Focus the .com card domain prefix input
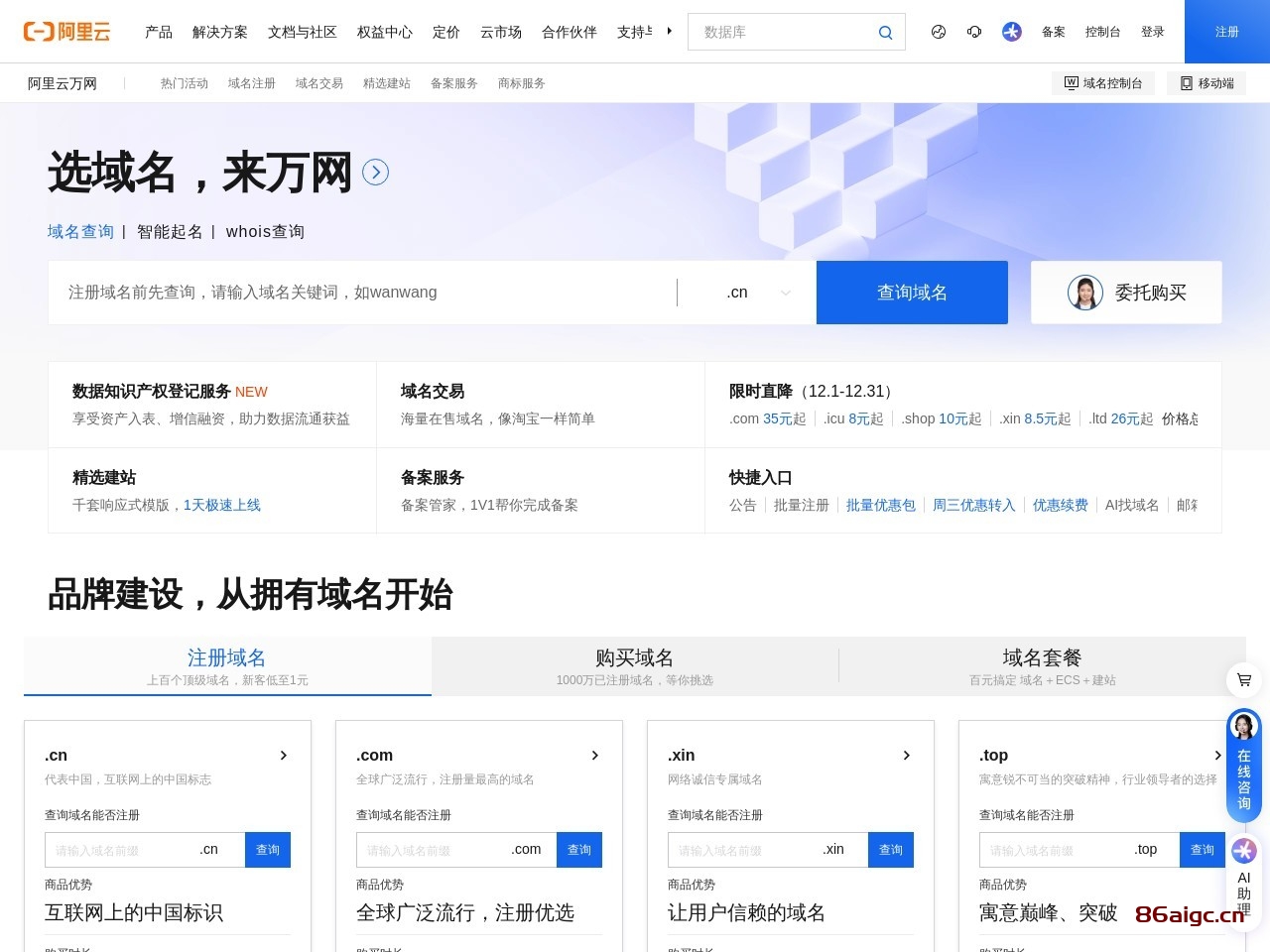The width and height of the screenshot is (1270, 952). click(x=431, y=850)
